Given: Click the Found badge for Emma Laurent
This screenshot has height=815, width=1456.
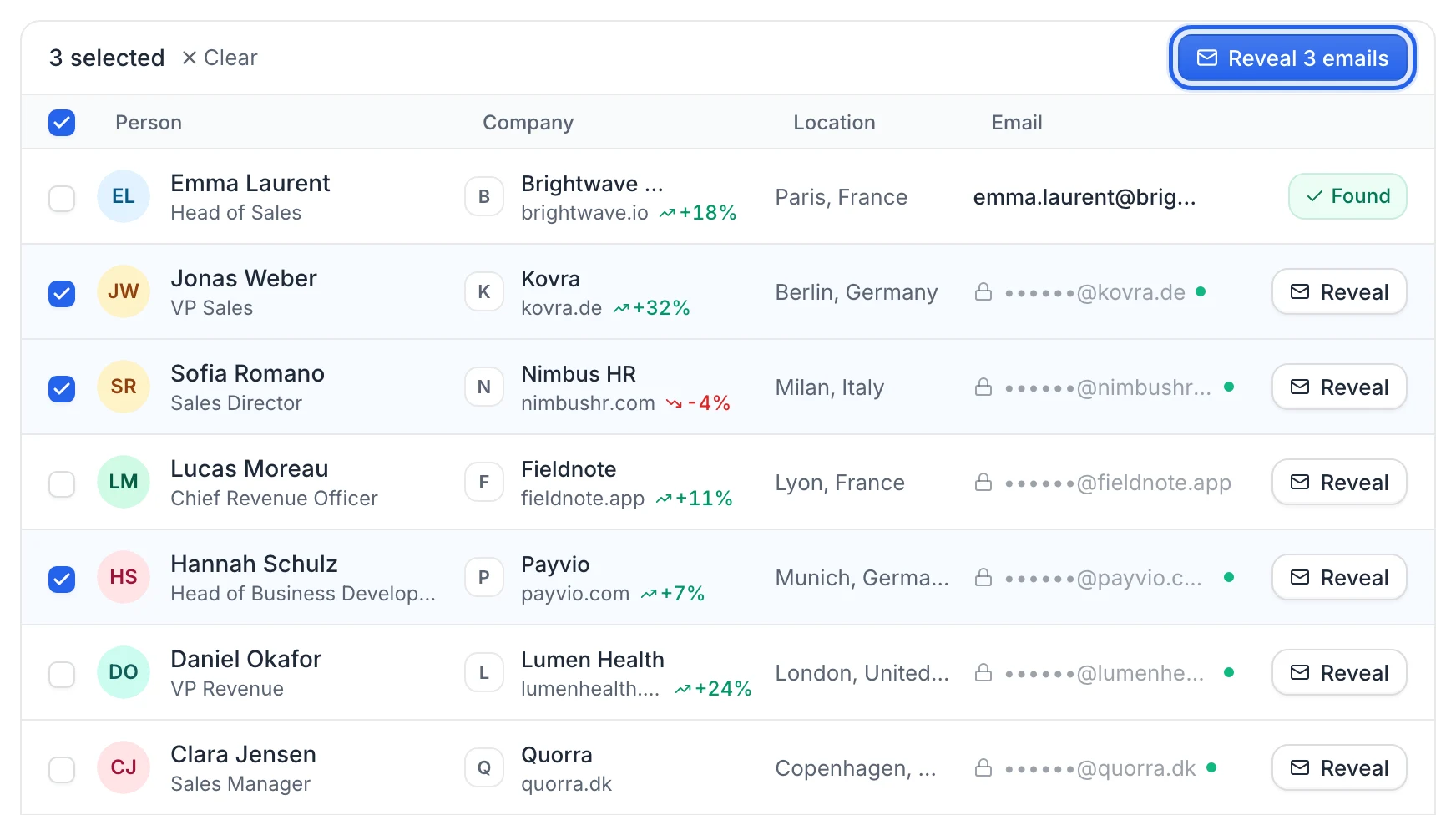Looking at the screenshot, I should coord(1347,196).
